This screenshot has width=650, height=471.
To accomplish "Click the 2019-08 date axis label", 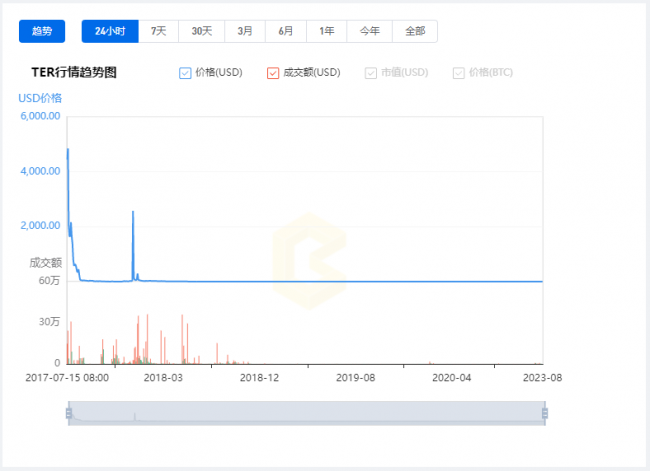I will (x=355, y=378).
